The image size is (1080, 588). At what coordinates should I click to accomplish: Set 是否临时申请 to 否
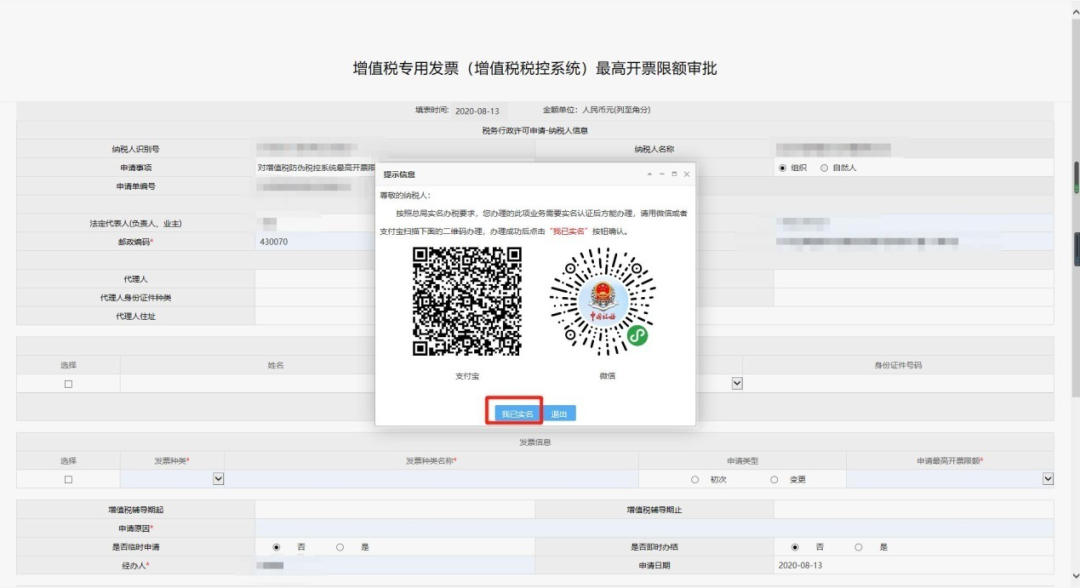(276, 547)
